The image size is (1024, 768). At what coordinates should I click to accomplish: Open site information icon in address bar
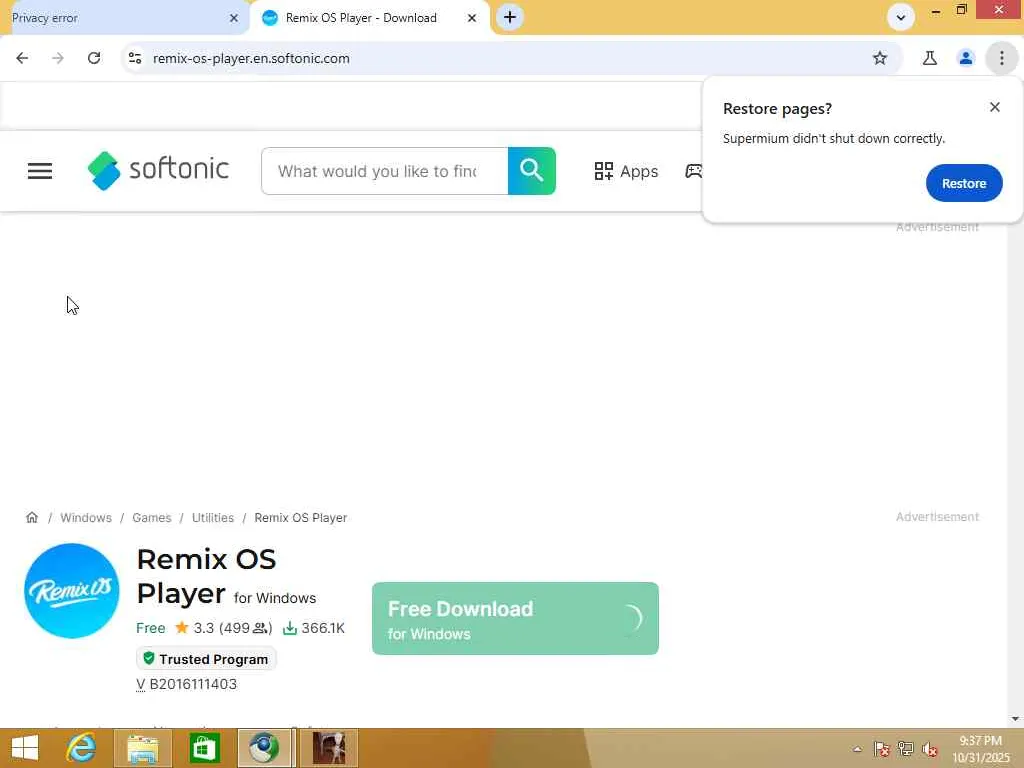tap(135, 58)
